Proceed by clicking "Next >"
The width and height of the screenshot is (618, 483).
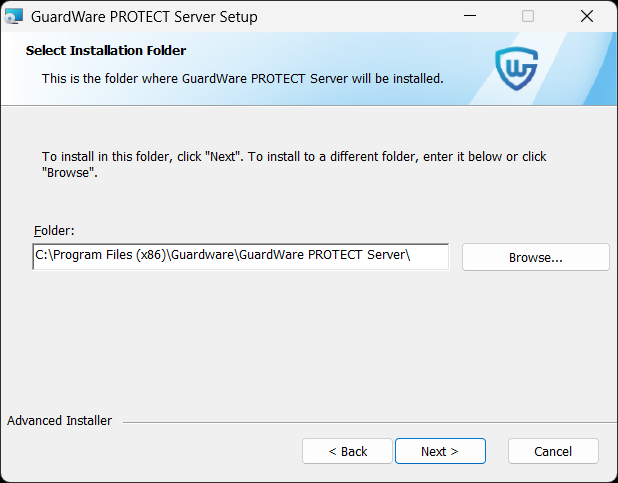pos(440,451)
